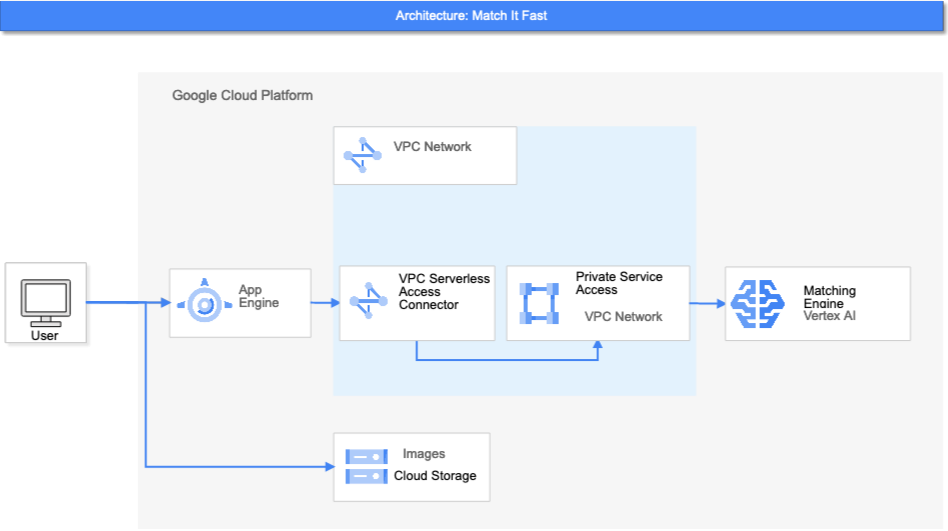This screenshot has width=948, height=531.
Task: Click the 'User' label under the monitor
Action: [x=45, y=336]
